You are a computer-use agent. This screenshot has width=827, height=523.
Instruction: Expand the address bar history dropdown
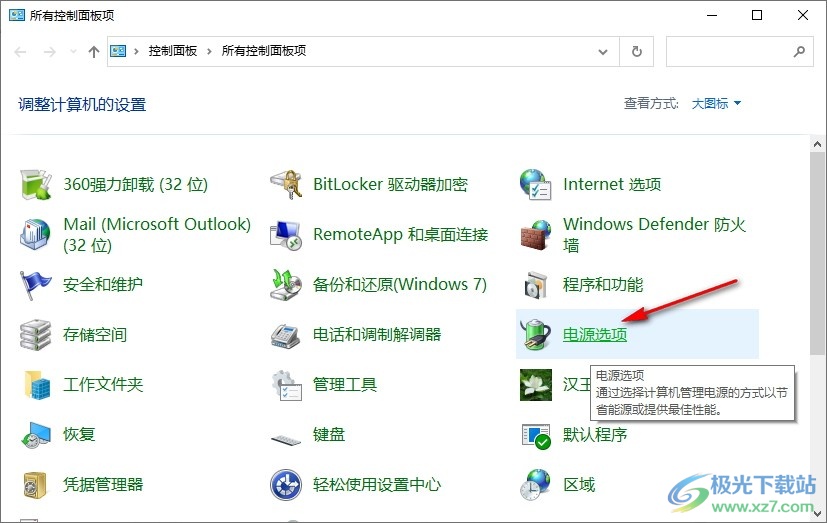coord(603,52)
